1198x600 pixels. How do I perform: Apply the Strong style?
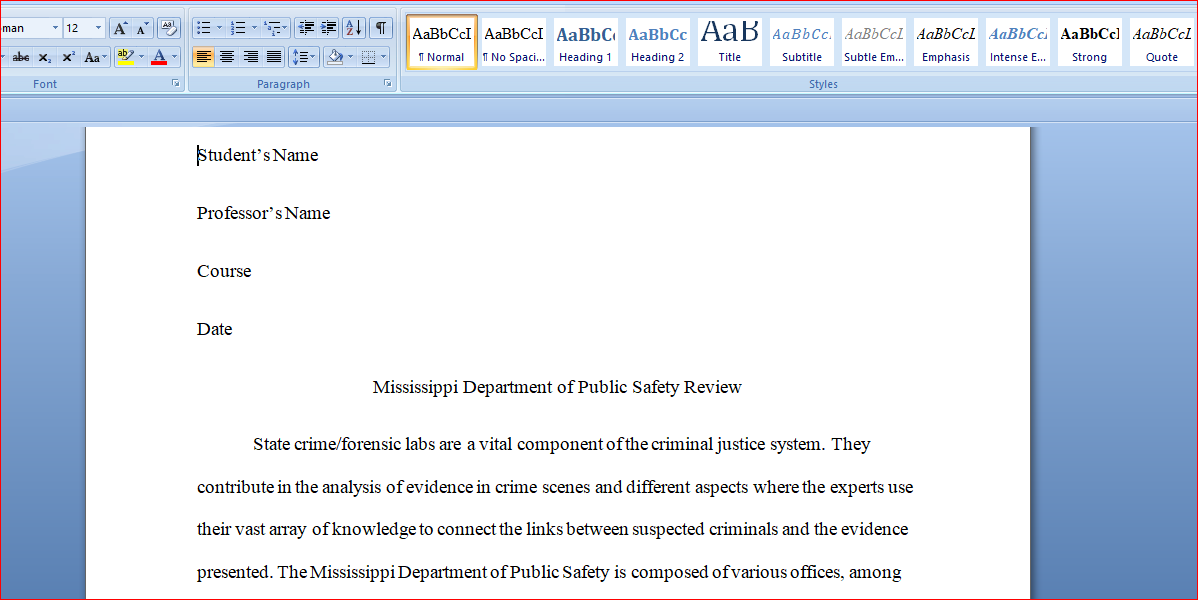click(x=1090, y=43)
